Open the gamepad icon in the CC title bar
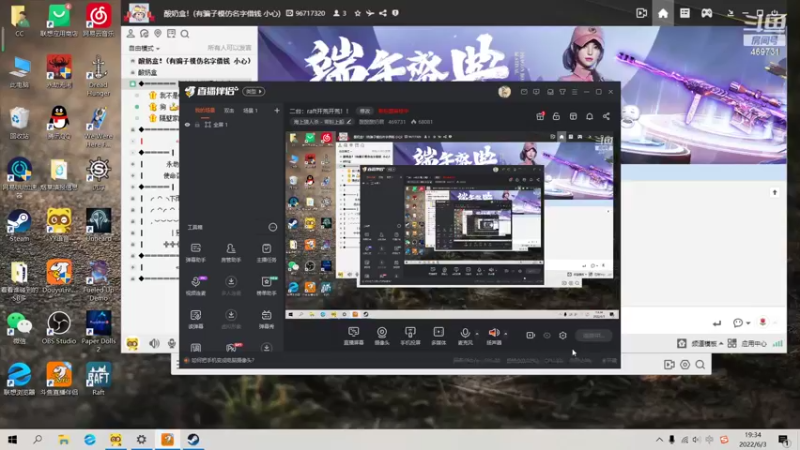800x450 pixels. coord(707,13)
